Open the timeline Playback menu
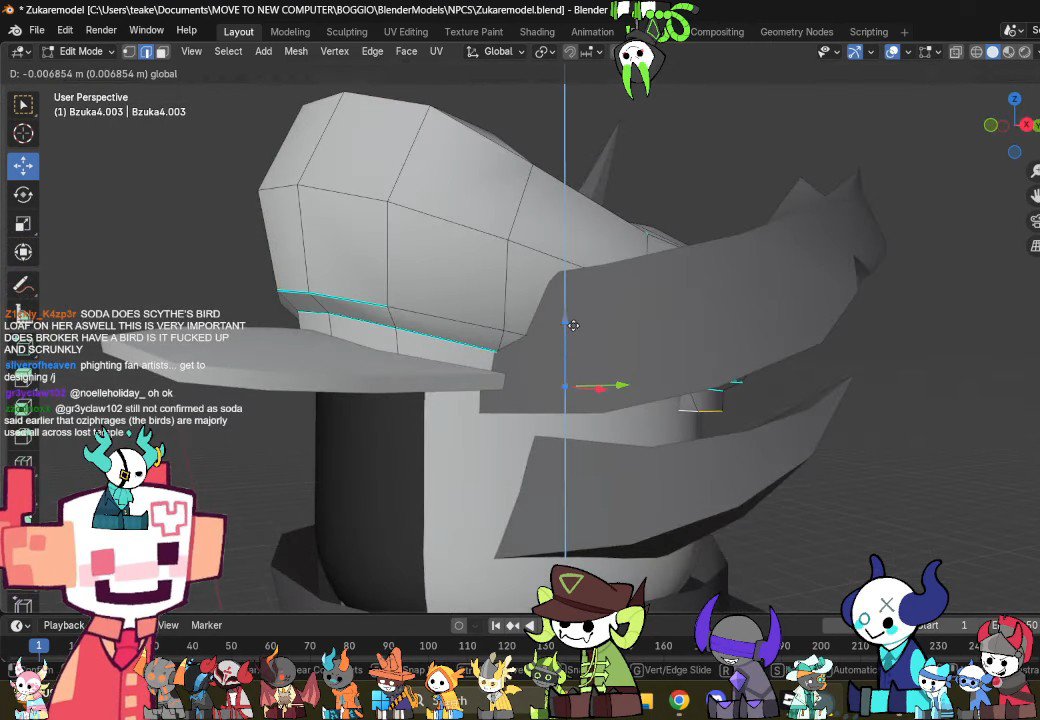This screenshot has height=720, width=1040. coord(64,625)
